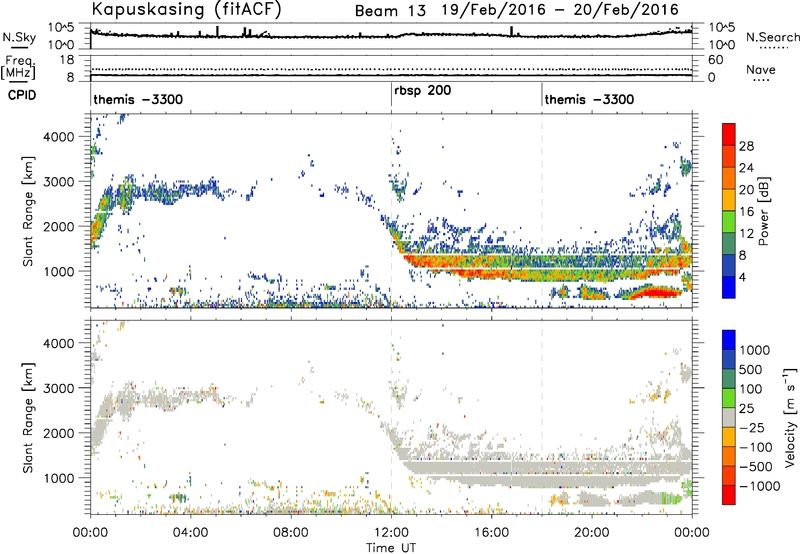The height and width of the screenshot is (554, 800).
Task: Click the date range '19/Feb/2016 – 20/Feb/2016'
Action: coord(560,10)
